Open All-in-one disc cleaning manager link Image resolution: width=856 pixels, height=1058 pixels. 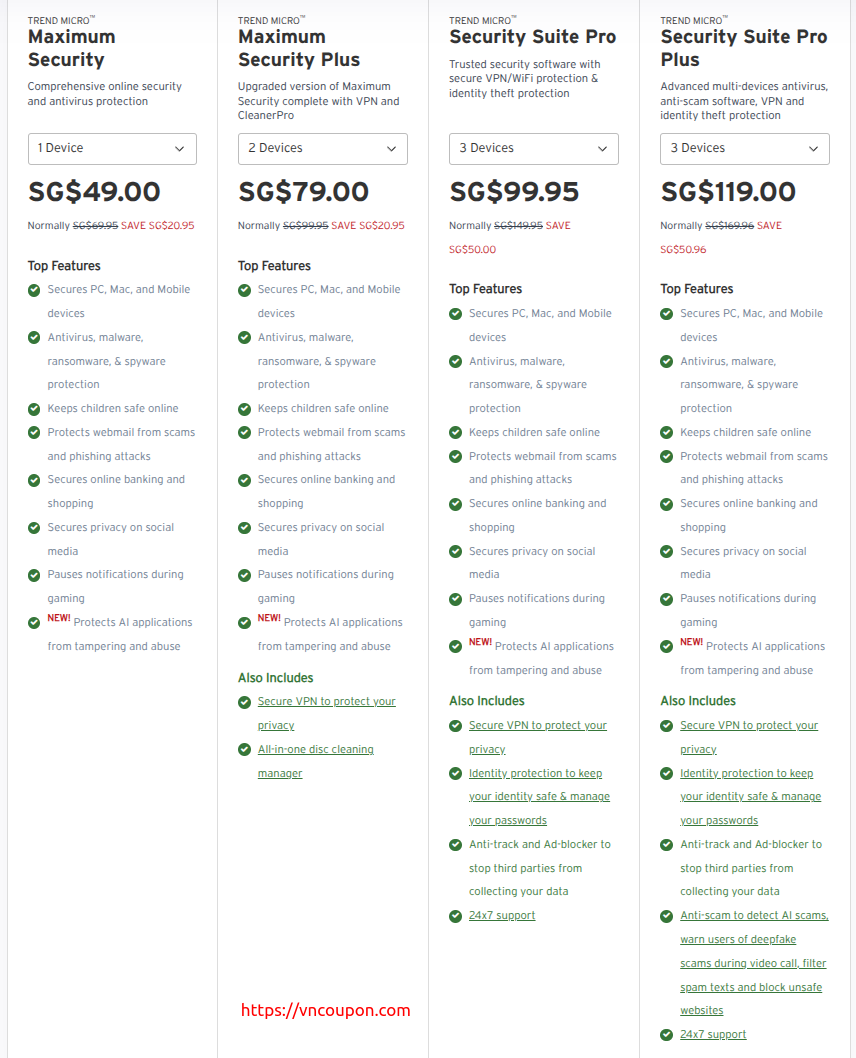(x=315, y=750)
